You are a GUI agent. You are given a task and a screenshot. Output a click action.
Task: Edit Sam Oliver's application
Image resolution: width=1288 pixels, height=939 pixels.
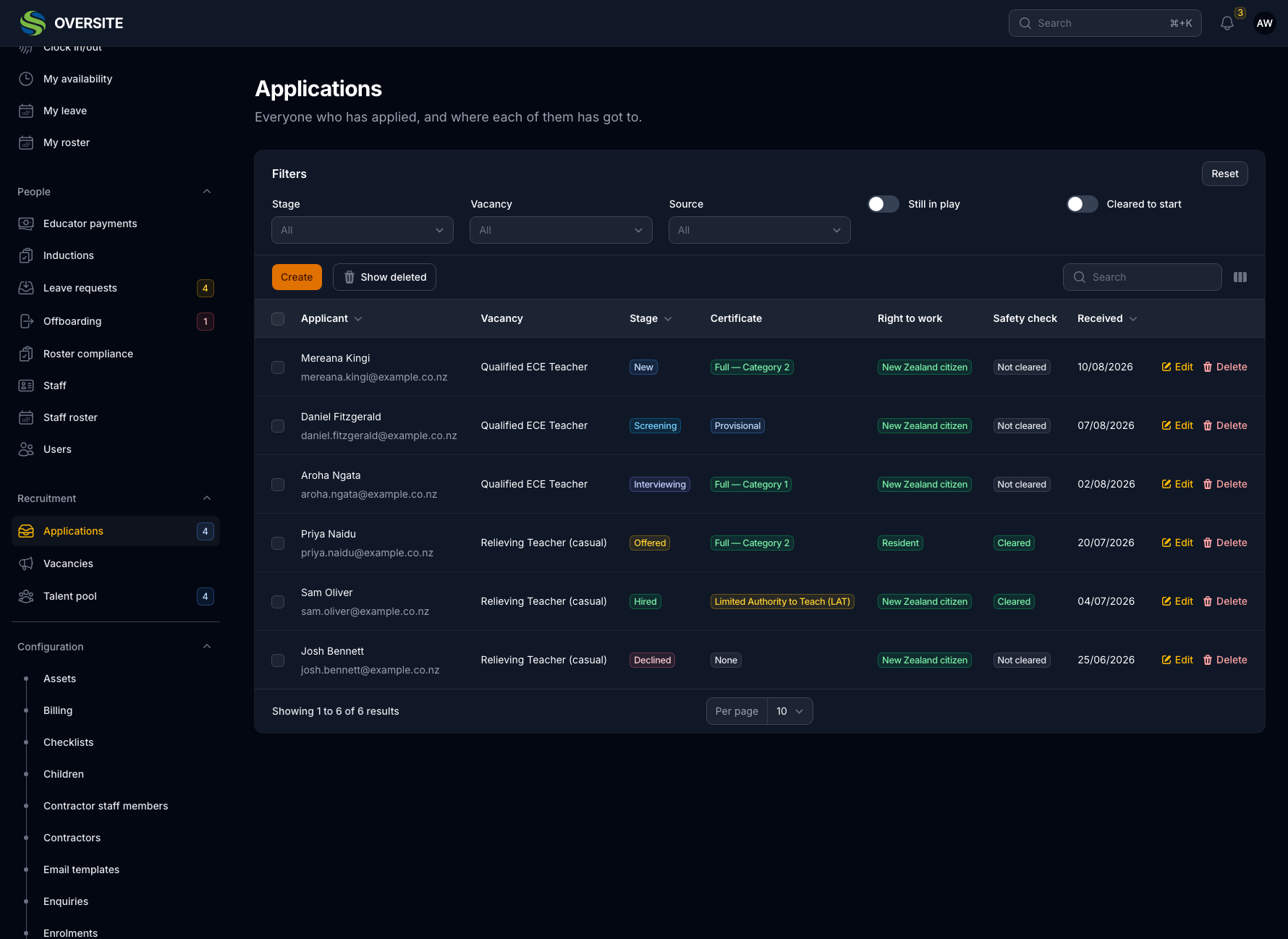tap(1177, 601)
